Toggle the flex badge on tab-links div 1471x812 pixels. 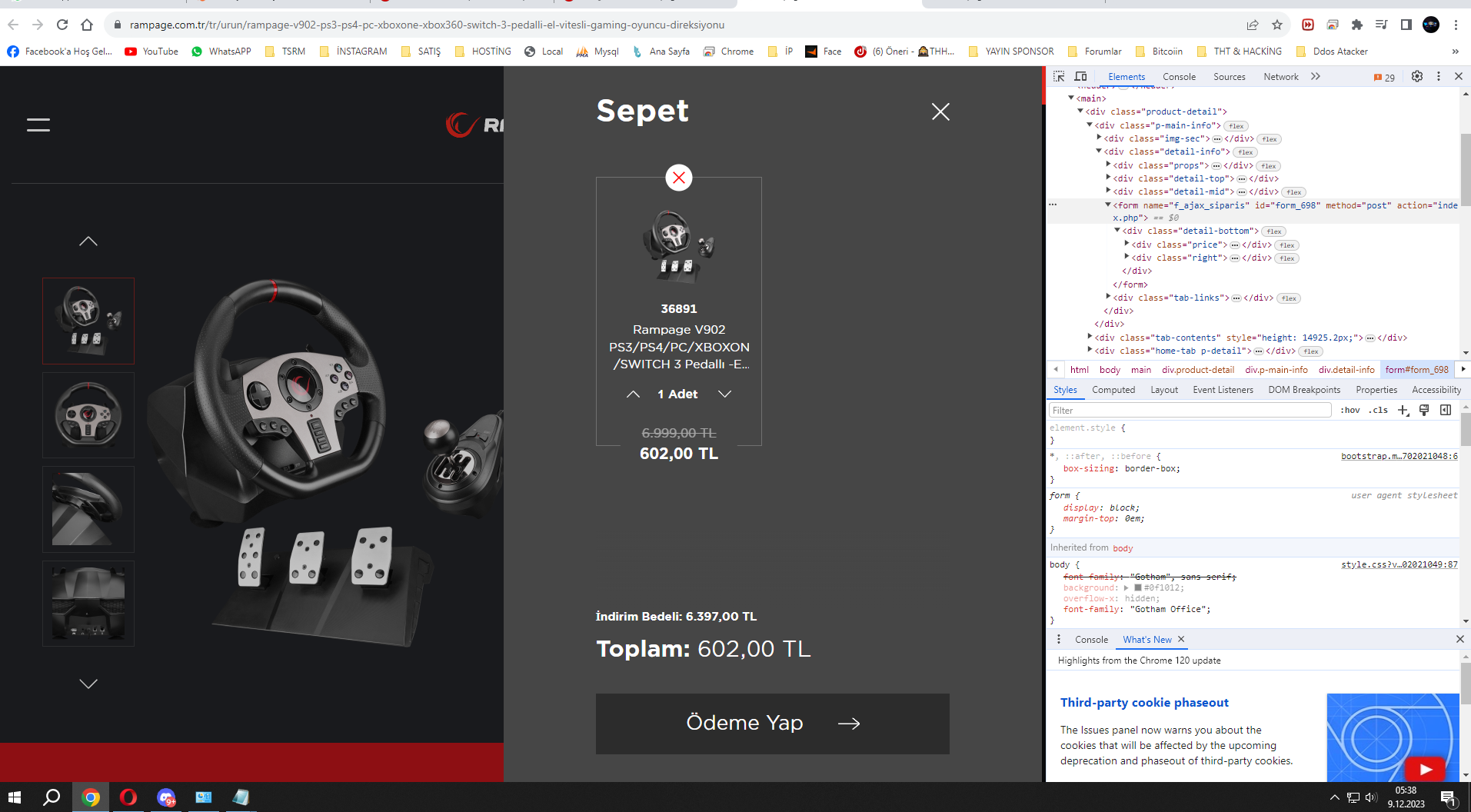[x=1289, y=298]
